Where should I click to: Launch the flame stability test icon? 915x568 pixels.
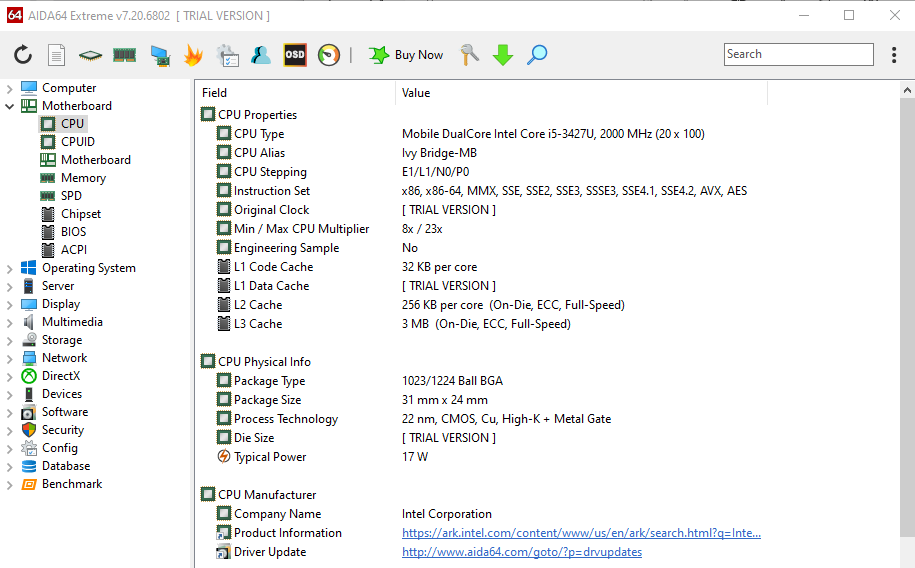193,55
